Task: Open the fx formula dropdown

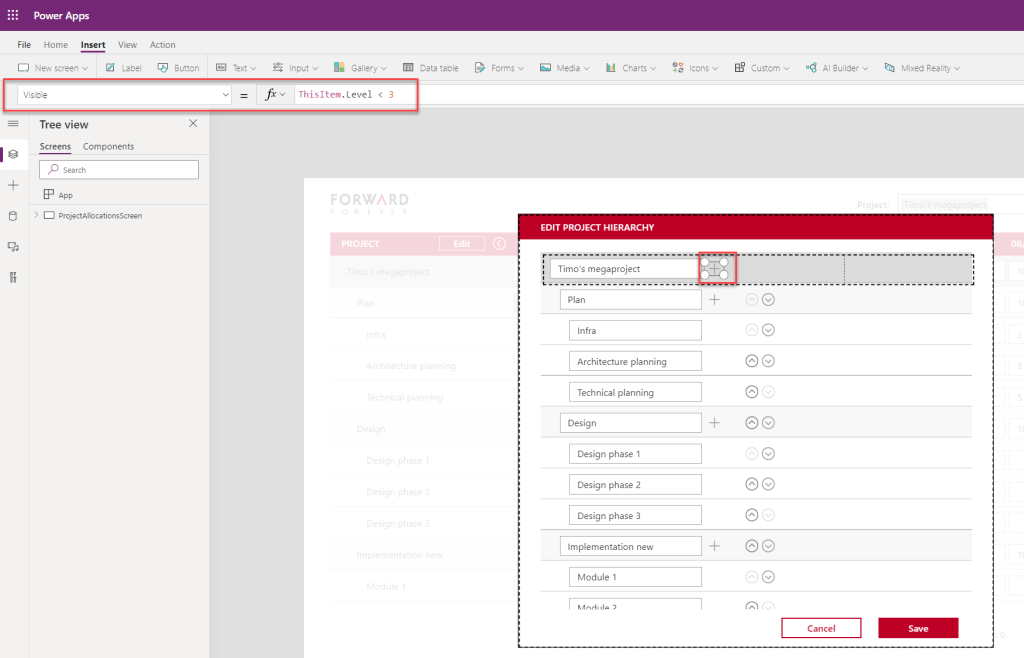Action: [274, 94]
